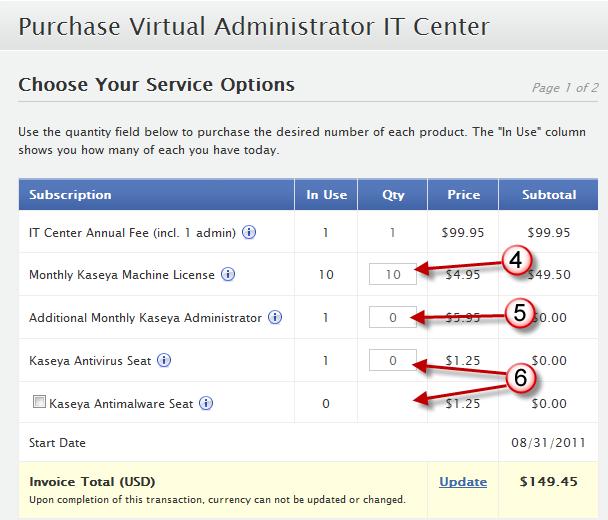Image resolution: width=608 pixels, height=520 pixels.
Task: Tick the Kaseya Antimalware Seat checkbox
Action: click(39, 401)
